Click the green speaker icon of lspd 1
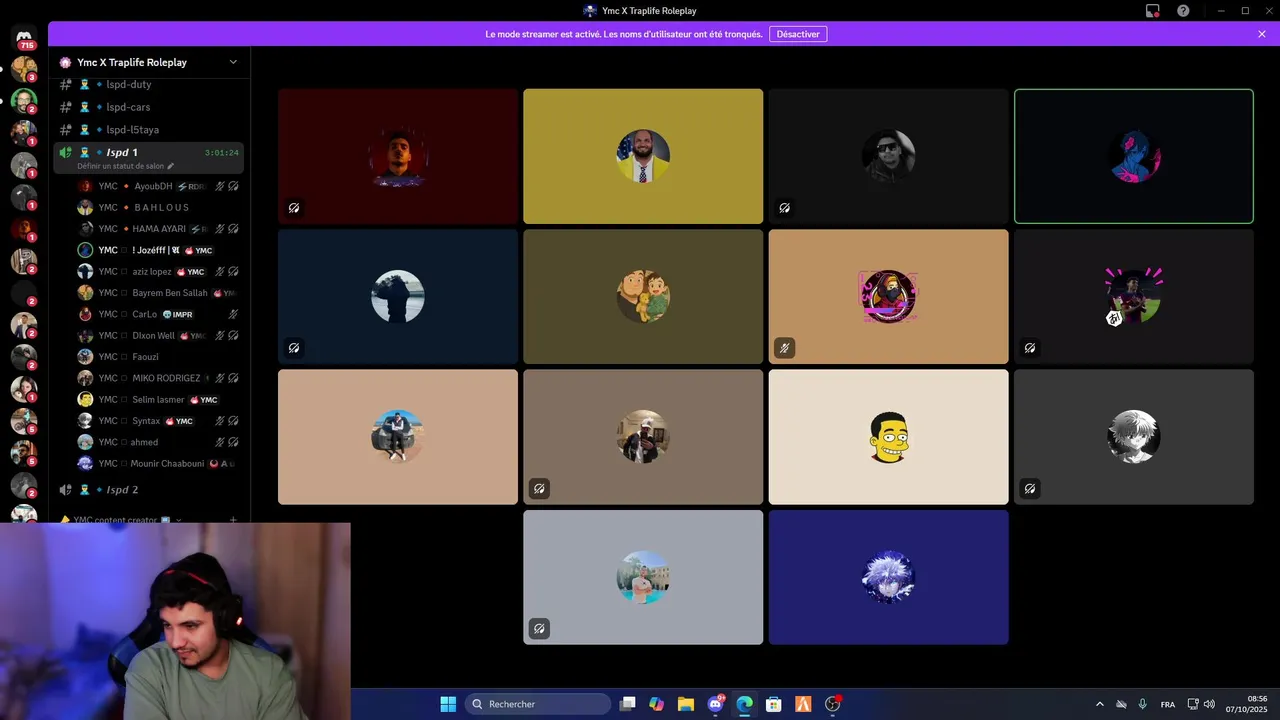Image resolution: width=1280 pixels, height=720 pixels. pos(65,153)
